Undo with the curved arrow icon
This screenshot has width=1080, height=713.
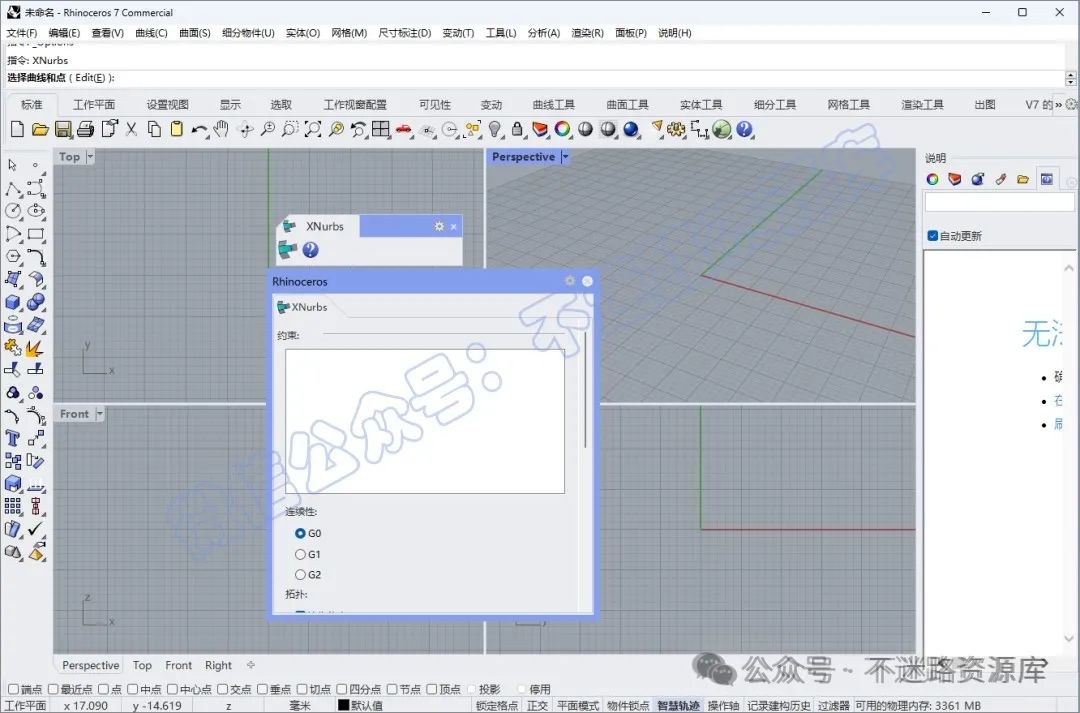199,129
